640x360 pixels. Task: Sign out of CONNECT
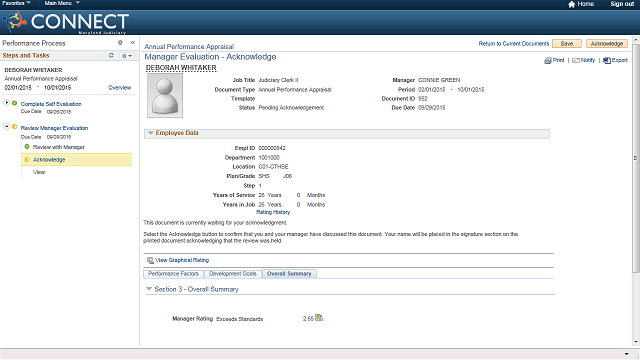tap(622, 4)
